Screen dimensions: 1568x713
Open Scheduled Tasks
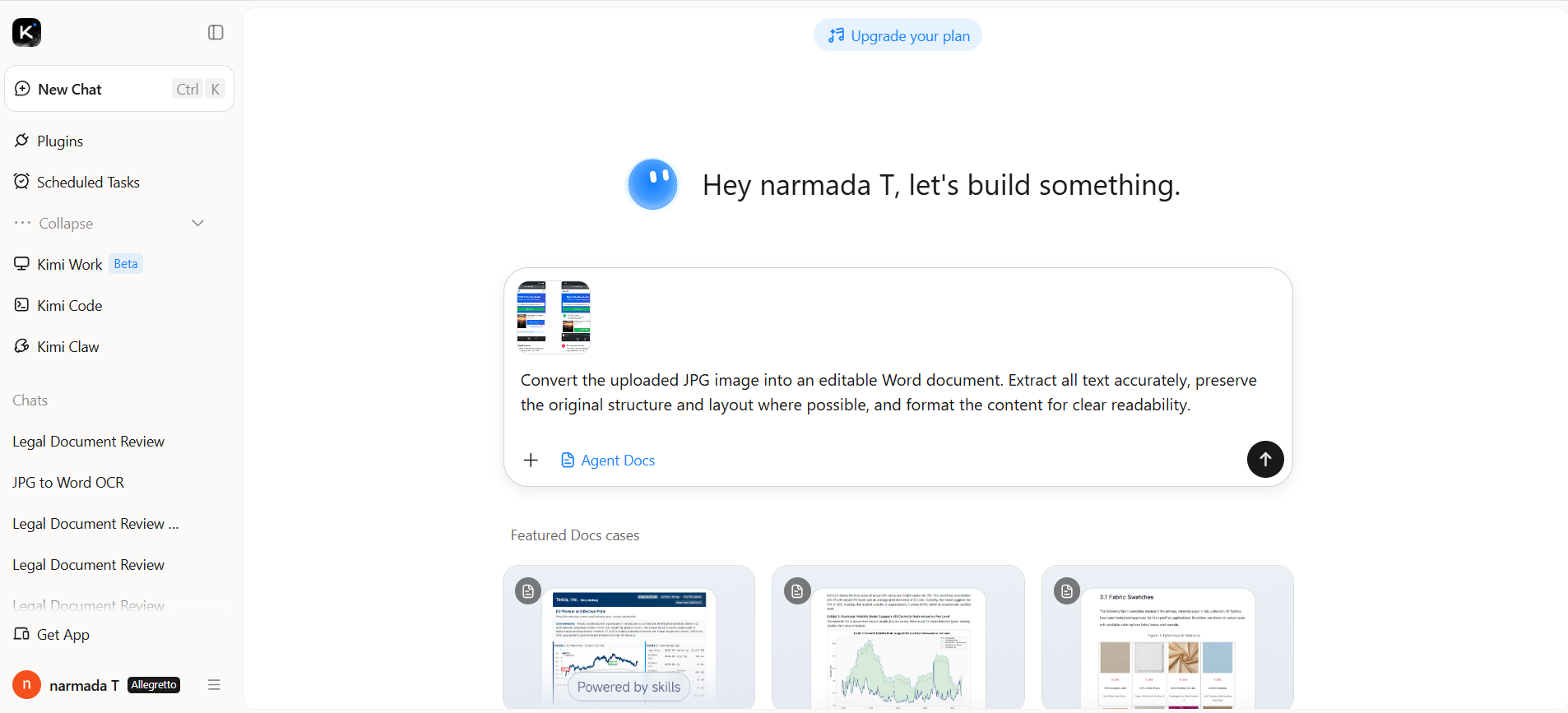click(x=88, y=183)
